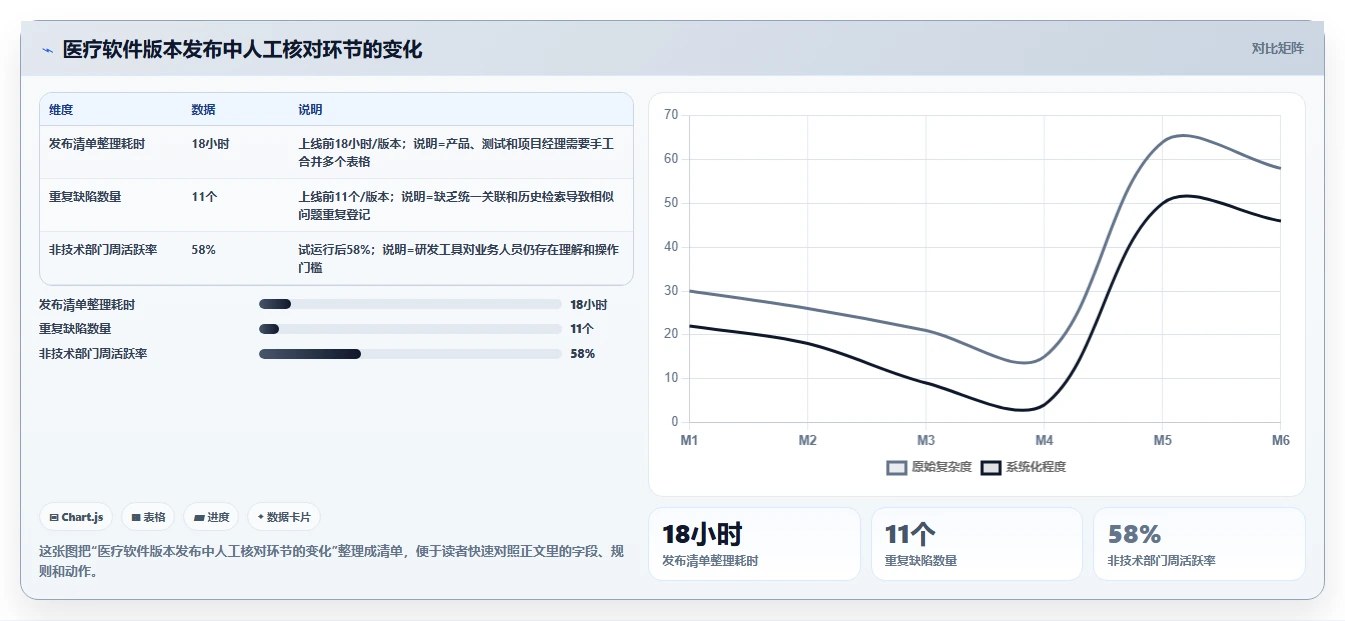Click the 原始复杂度 legend text

pos(941,467)
